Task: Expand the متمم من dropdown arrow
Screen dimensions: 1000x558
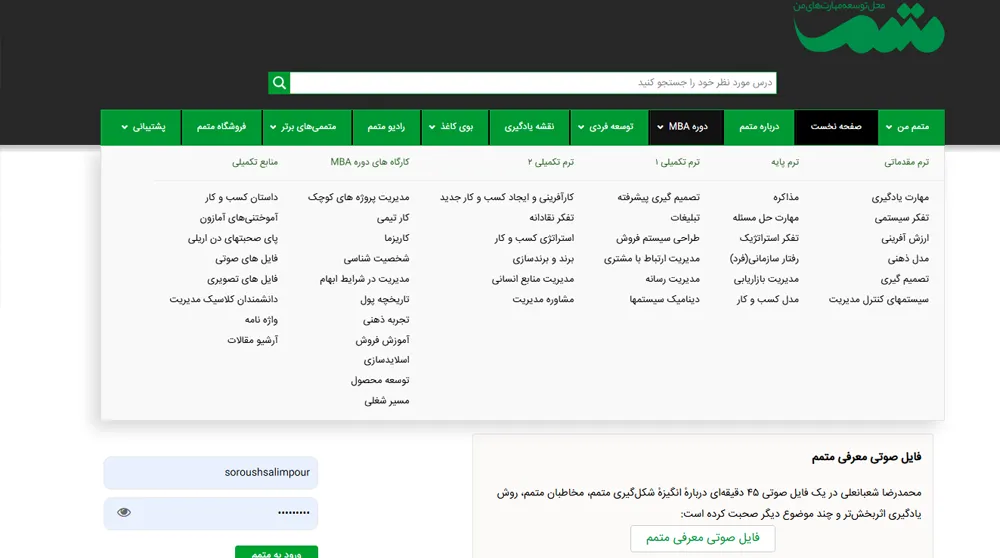Action: pos(889,127)
